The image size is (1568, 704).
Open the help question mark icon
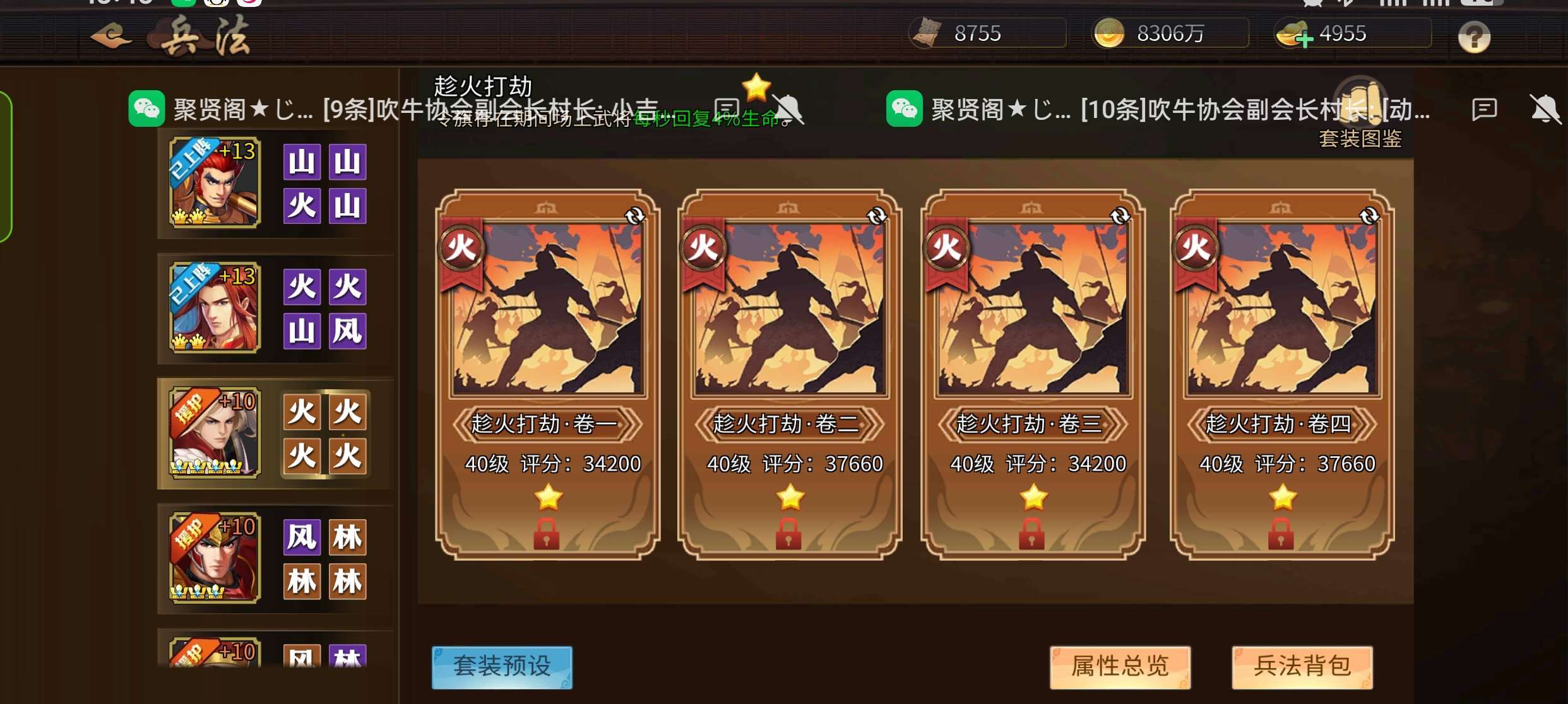coord(1474,37)
